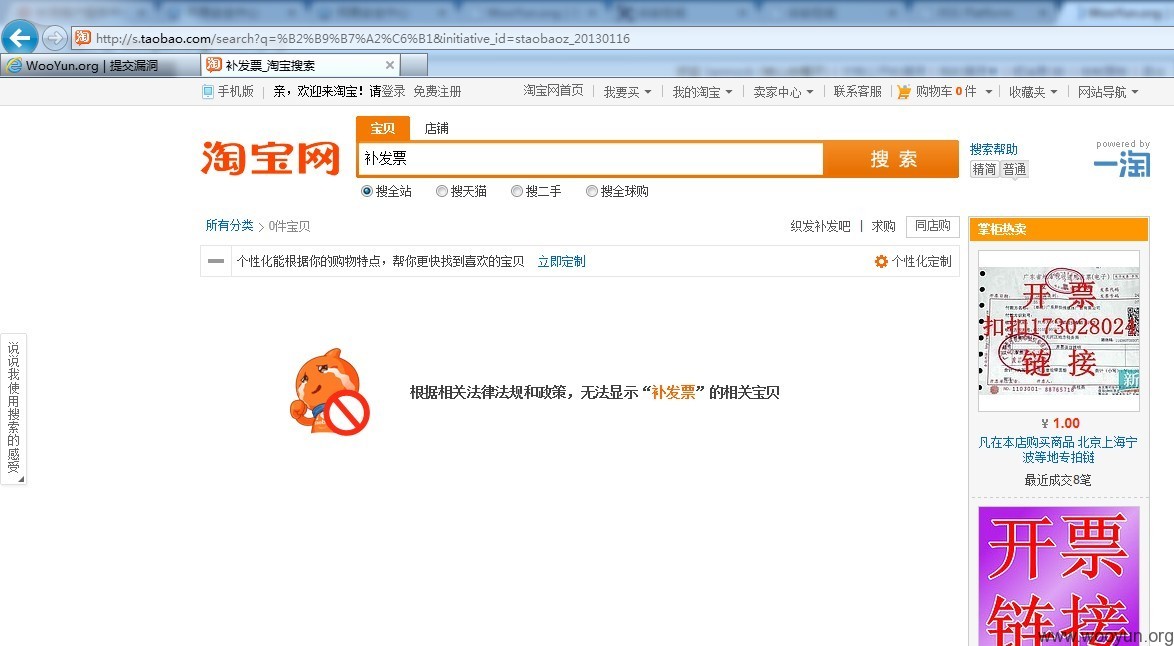Click the browser back arrow button
This screenshot has width=1174, height=646.
pos(20,37)
